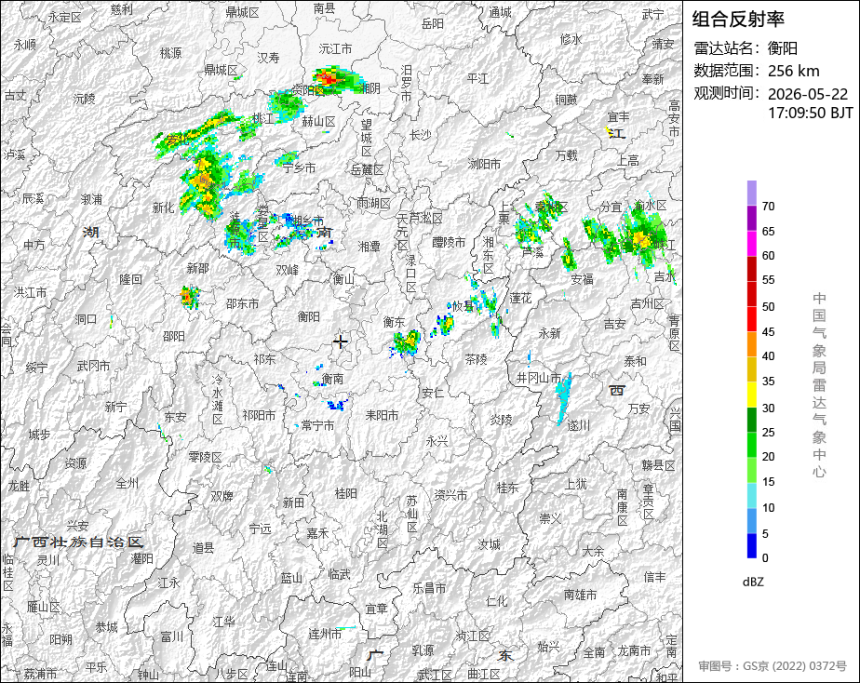Click the 炎陵 map label

501,420
